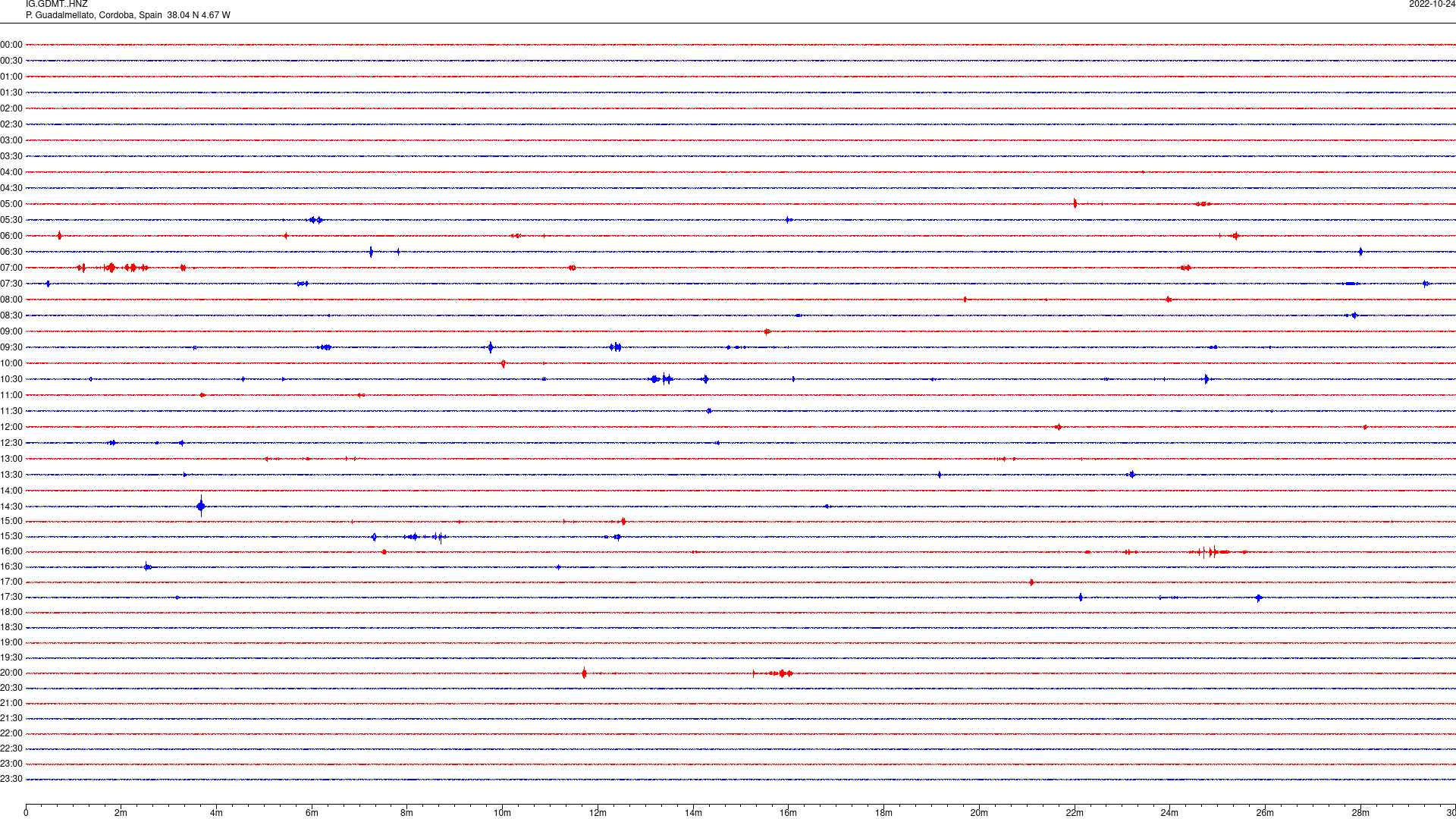Image resolution: width=1456 pixels, height=819 pixels.
Task: Select the 09:30 trace time label
Action: click(x=11, y=347)
